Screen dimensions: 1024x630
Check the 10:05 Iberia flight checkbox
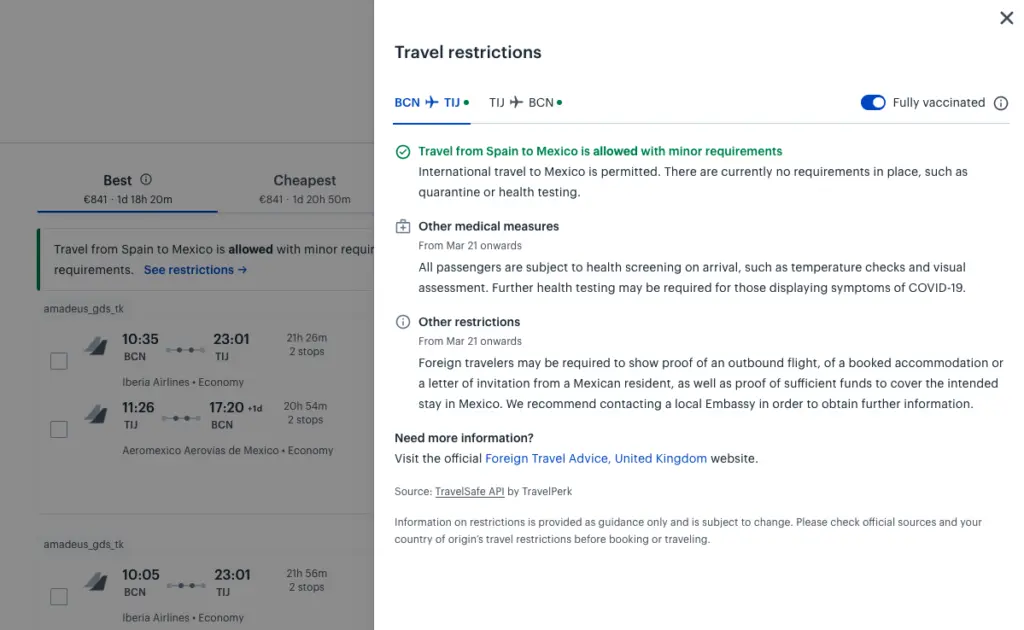[x=59, y=596]
